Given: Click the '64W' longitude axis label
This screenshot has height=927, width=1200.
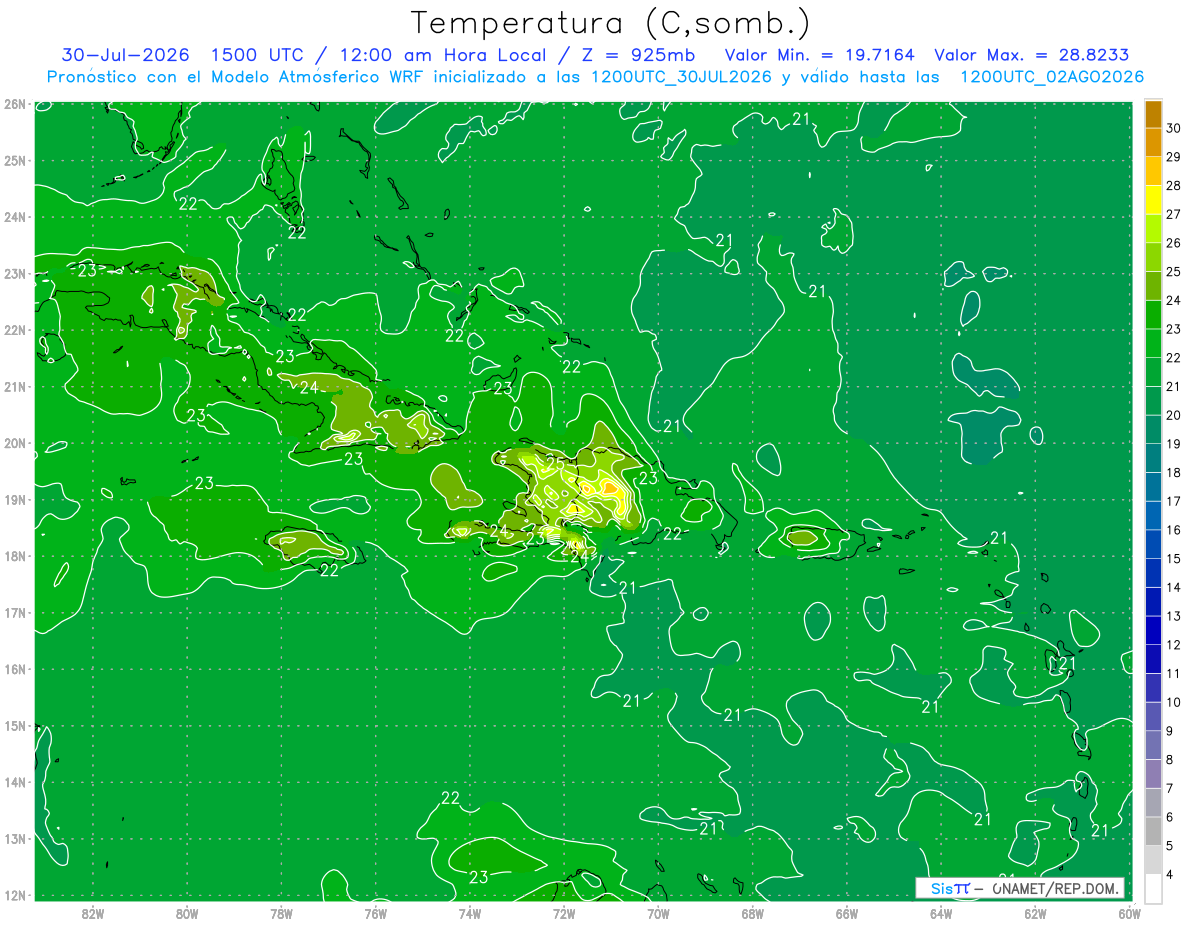Looking at the screenshot, I should point(940,913).
